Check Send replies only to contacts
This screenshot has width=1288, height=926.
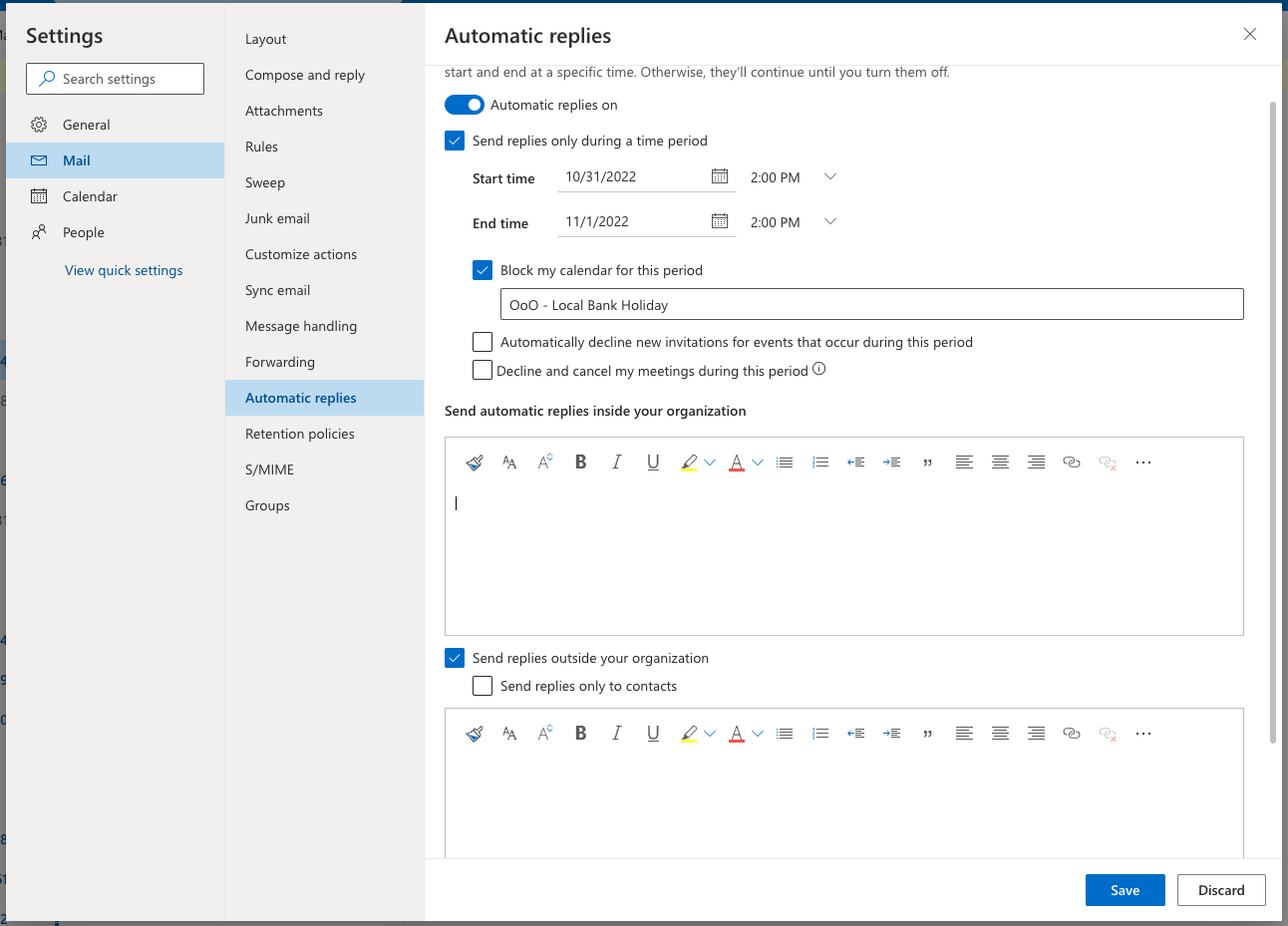(x=483, y=686)
